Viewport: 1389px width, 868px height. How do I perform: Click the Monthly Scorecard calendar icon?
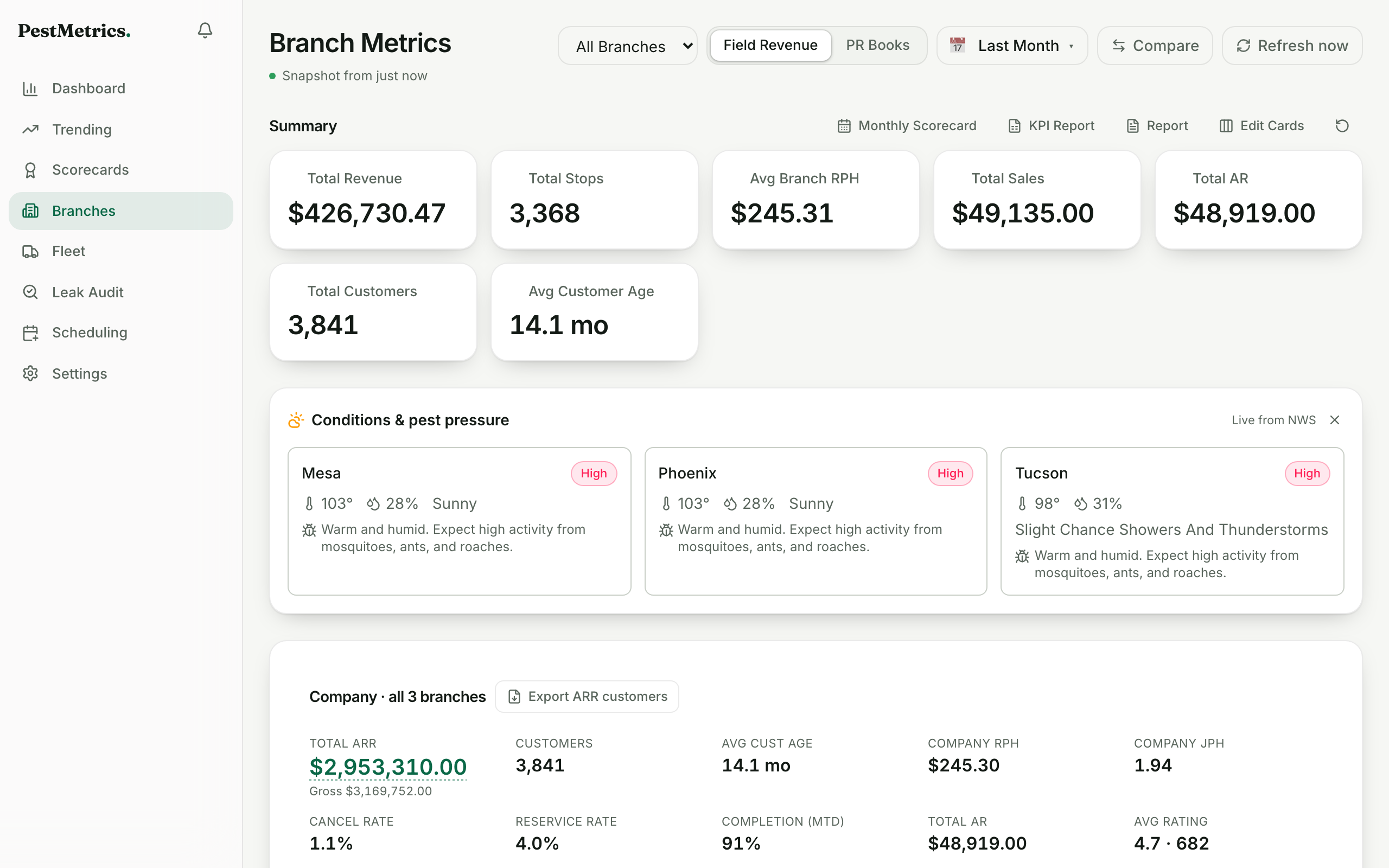tap(844, 126)
